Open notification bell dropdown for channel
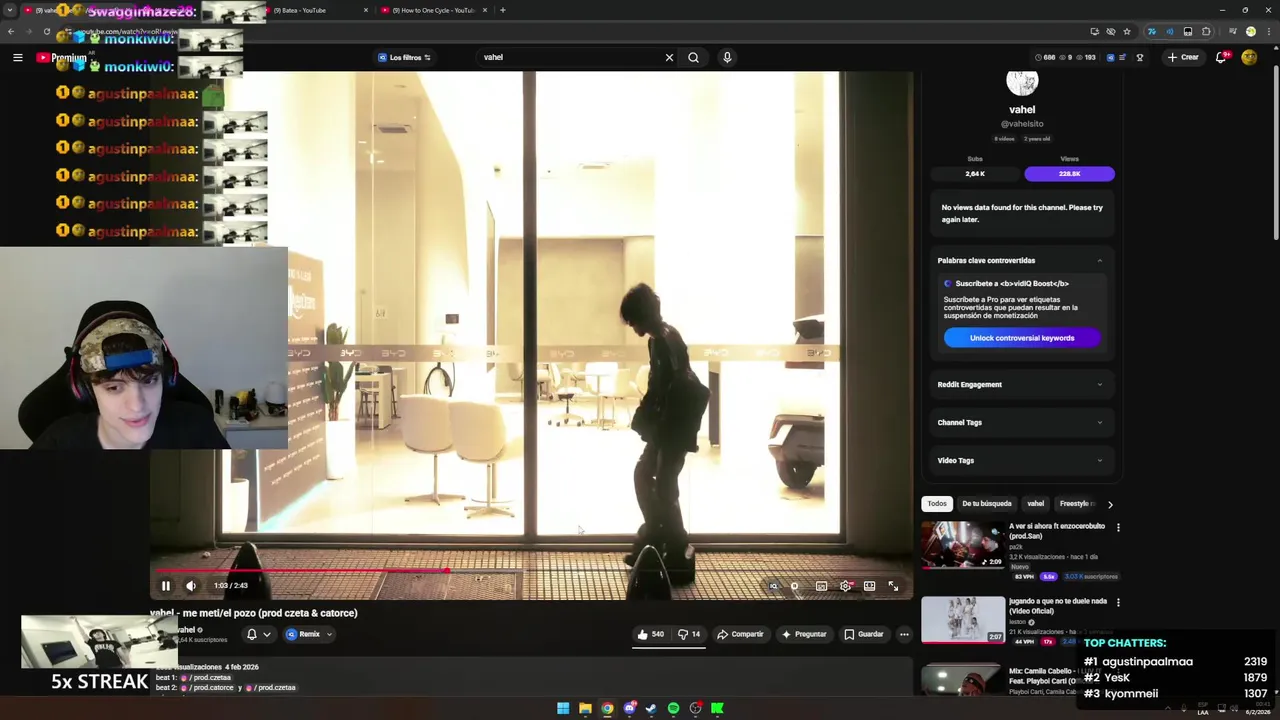The width and height of the screenshot is (1280, 720). [258, 634]
